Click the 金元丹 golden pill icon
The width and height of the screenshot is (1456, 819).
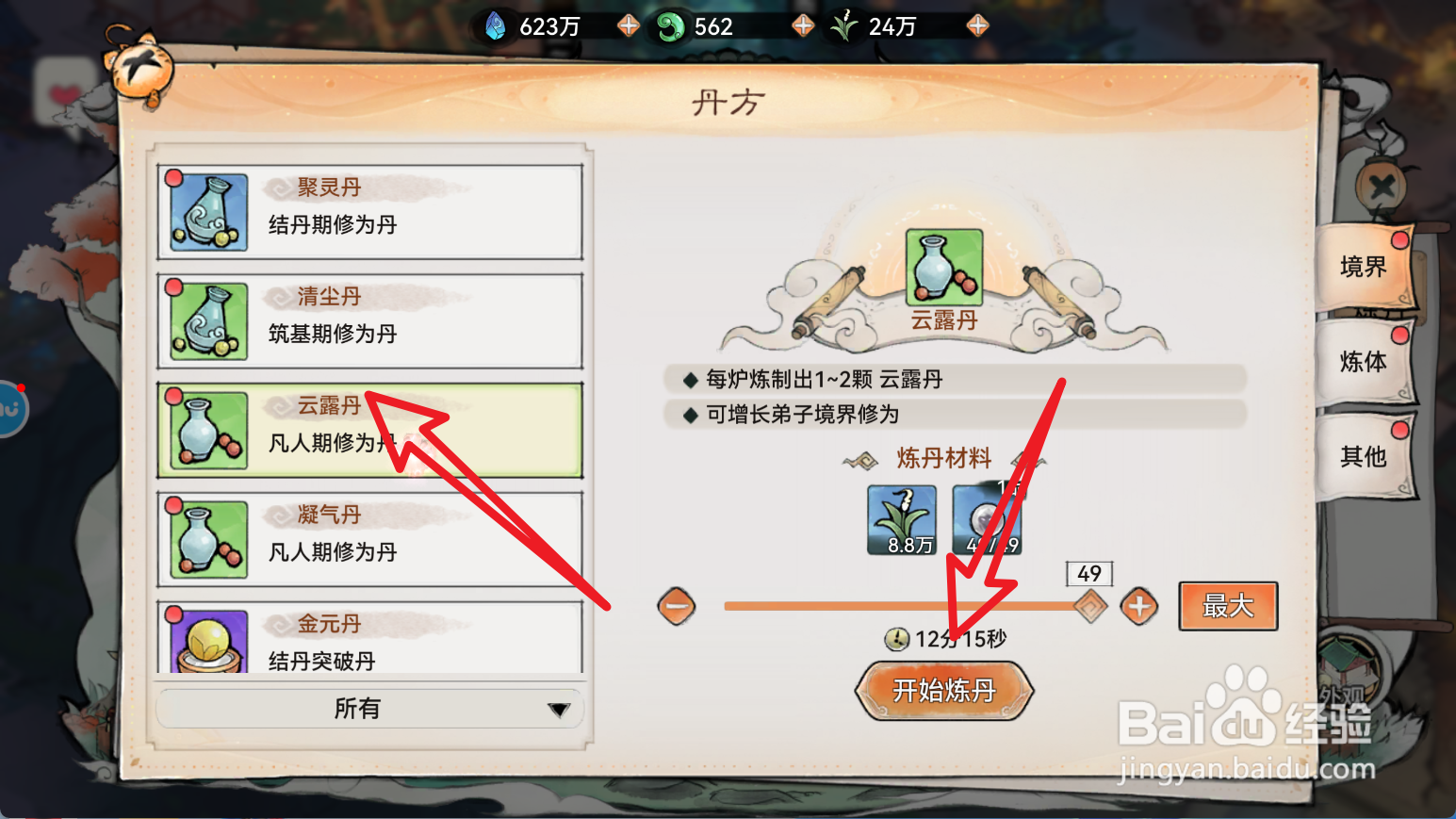pos(209,641)
